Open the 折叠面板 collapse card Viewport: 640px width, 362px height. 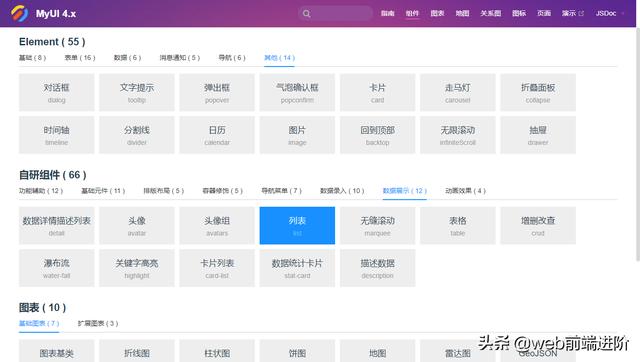coord(538,92)
